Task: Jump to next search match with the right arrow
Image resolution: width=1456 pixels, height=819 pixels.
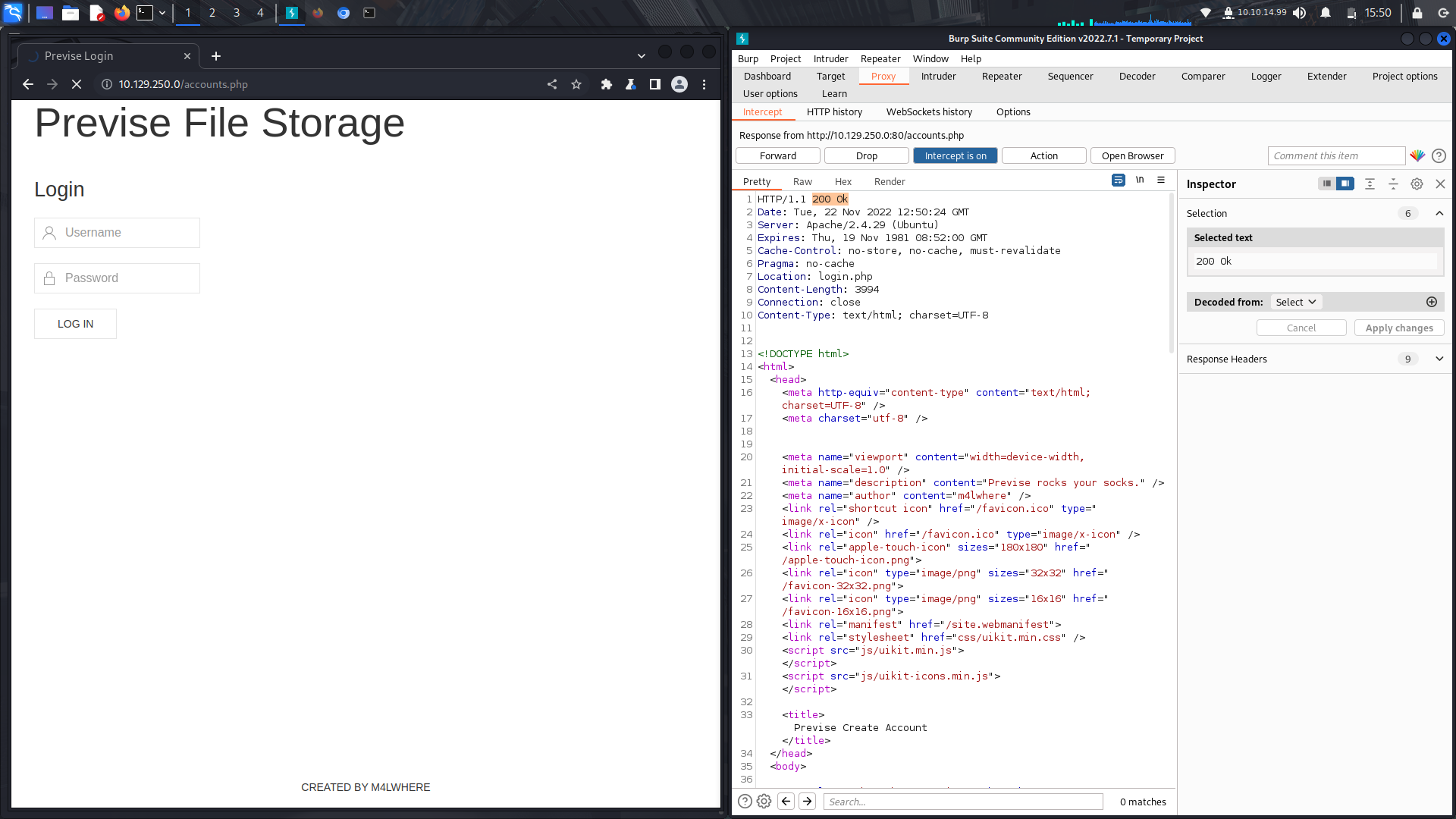Action: tap(807, 801)
